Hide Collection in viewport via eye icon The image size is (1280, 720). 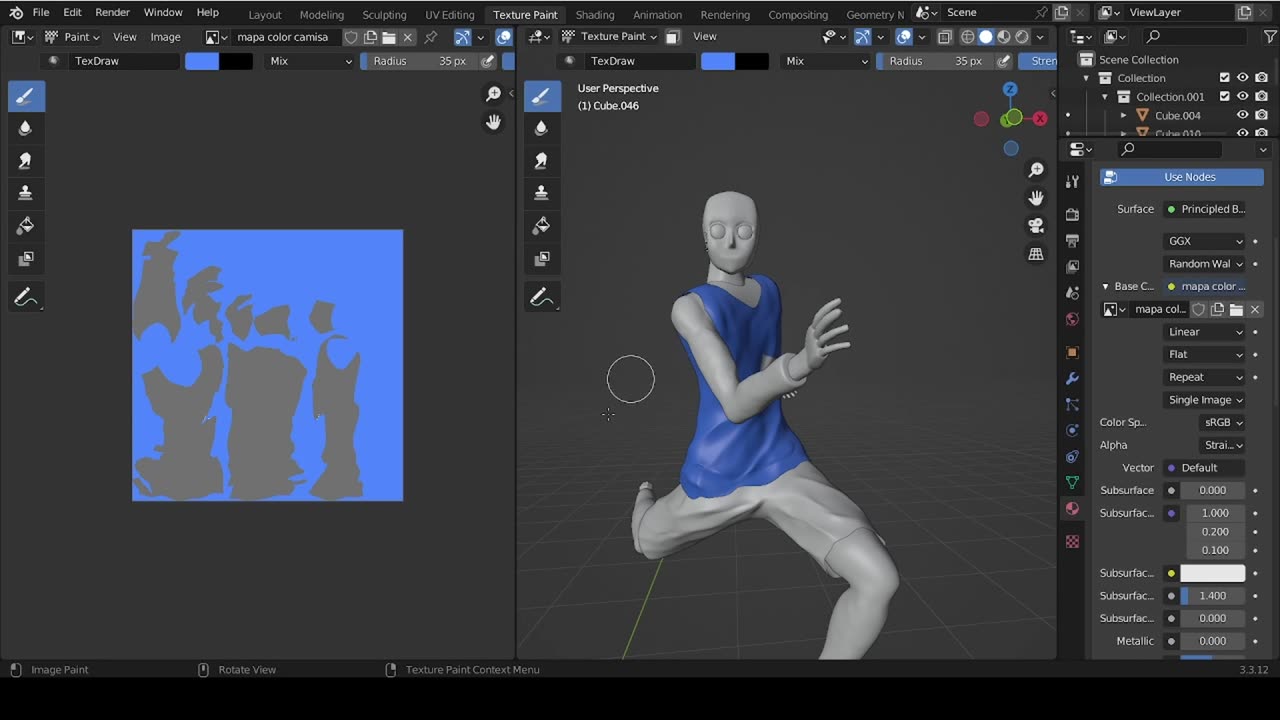1243,78
